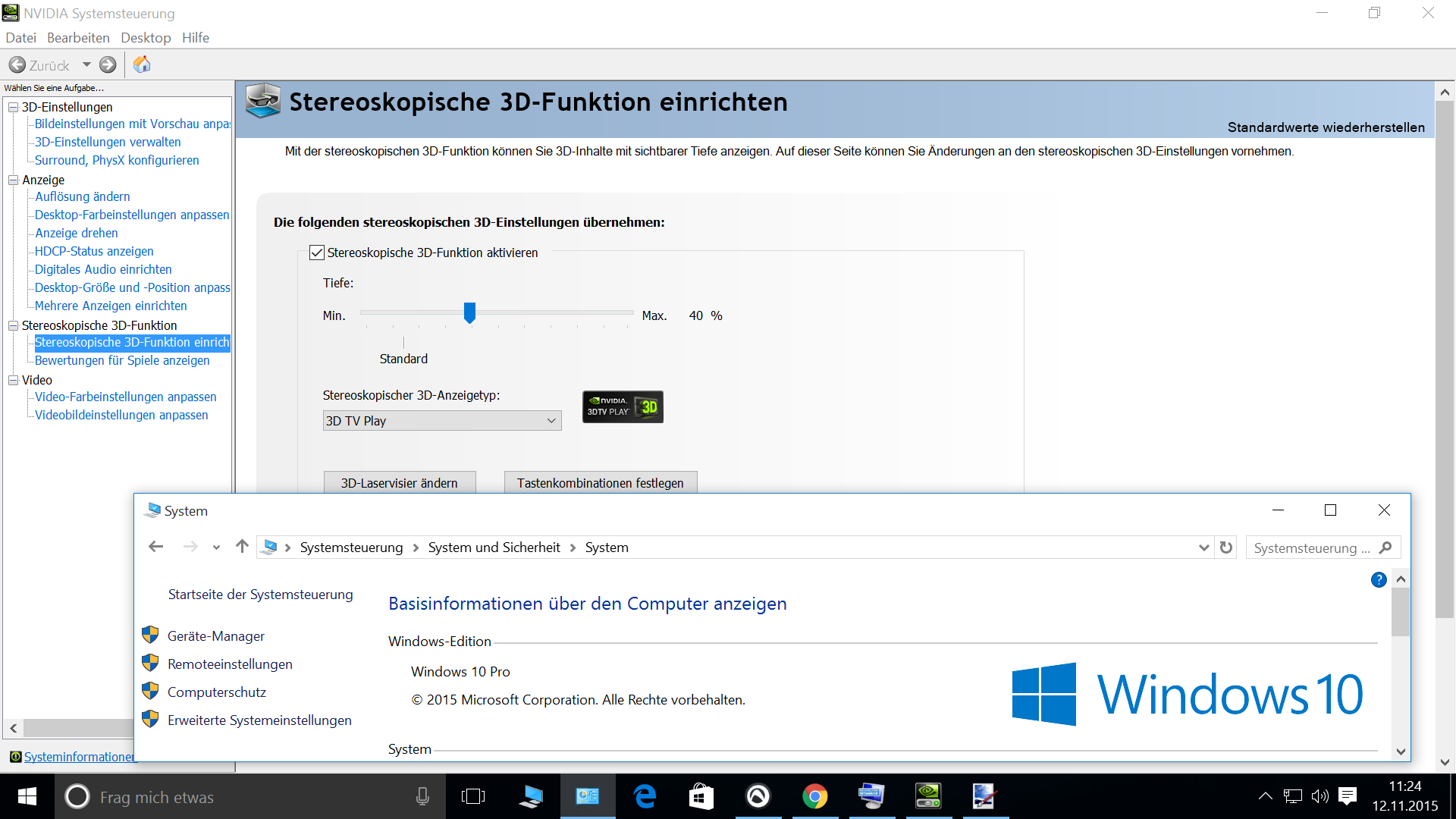The height and width of the screenshot is (819, 1456).
Task: Click the forward arrow icon in NVIDIA toolbar
Action: (108, 65)
